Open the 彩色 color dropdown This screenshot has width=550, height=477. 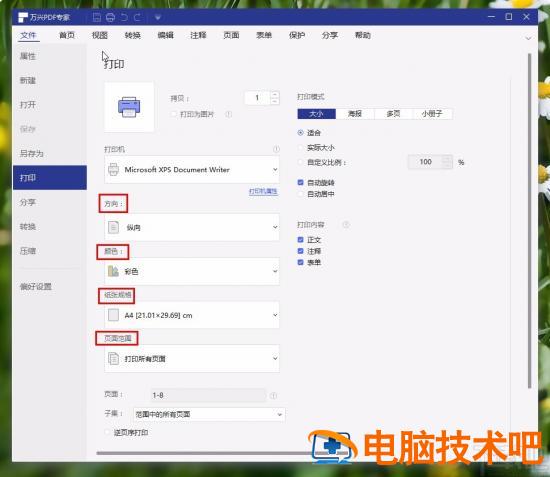(x=192, y=271)
